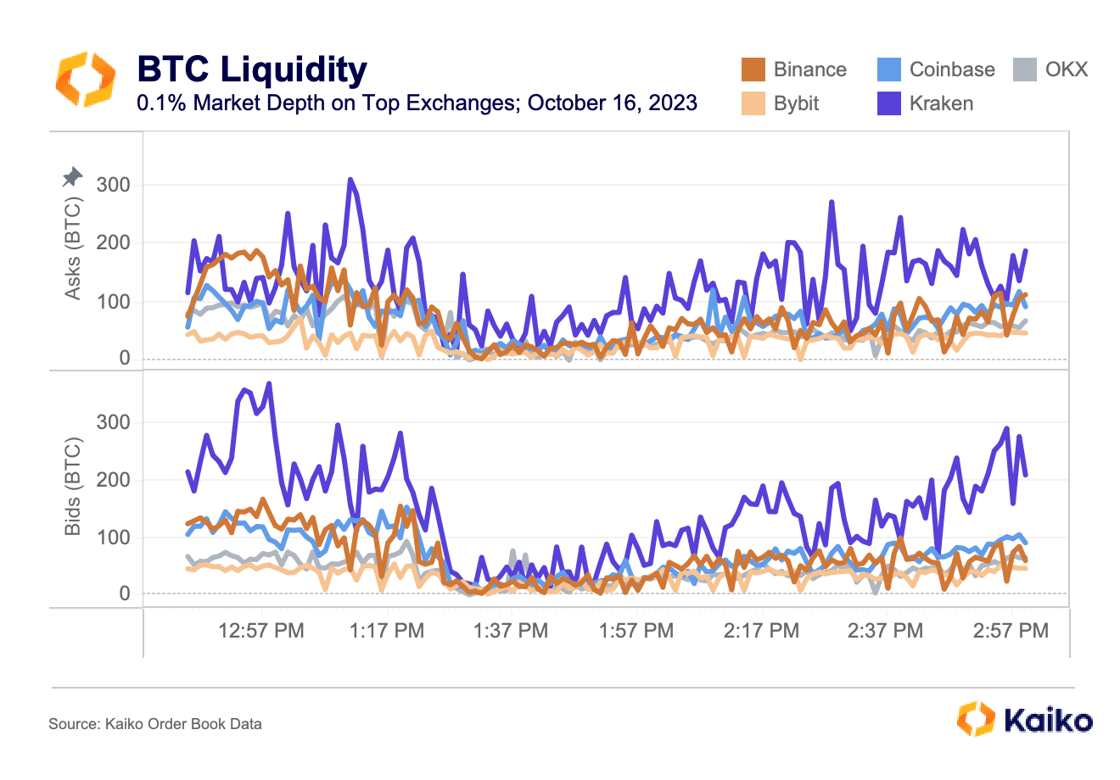1120x780 pixels.
Task: Click the Kaiko Order Book Data source text
Action: coord(155,723)
